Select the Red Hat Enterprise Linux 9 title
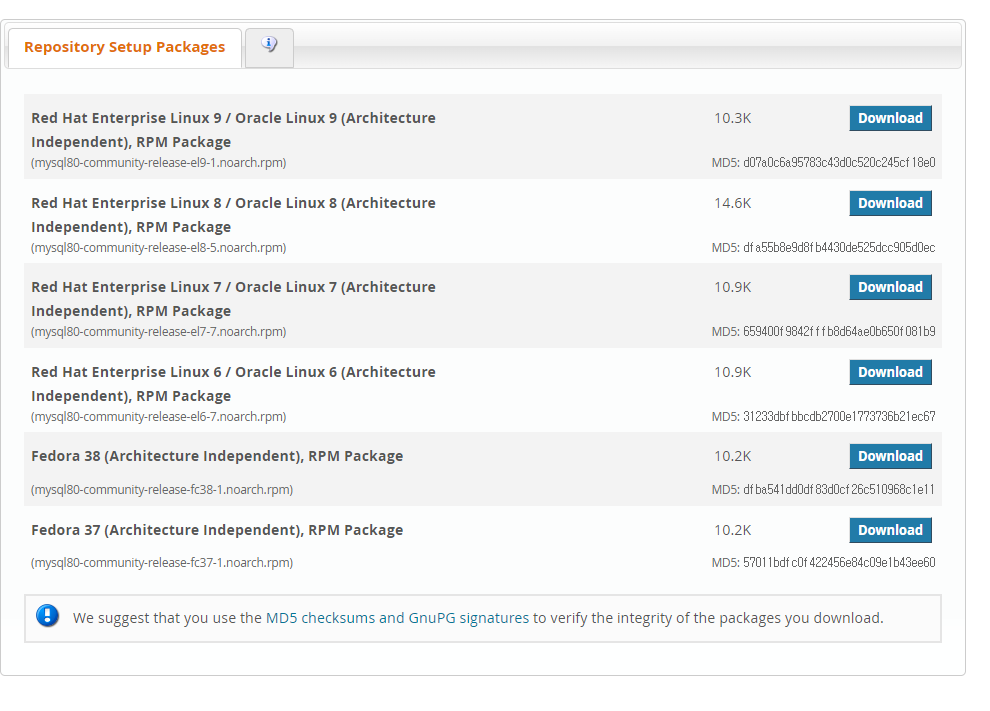The image size is (990, 711). tap(233, 130)
